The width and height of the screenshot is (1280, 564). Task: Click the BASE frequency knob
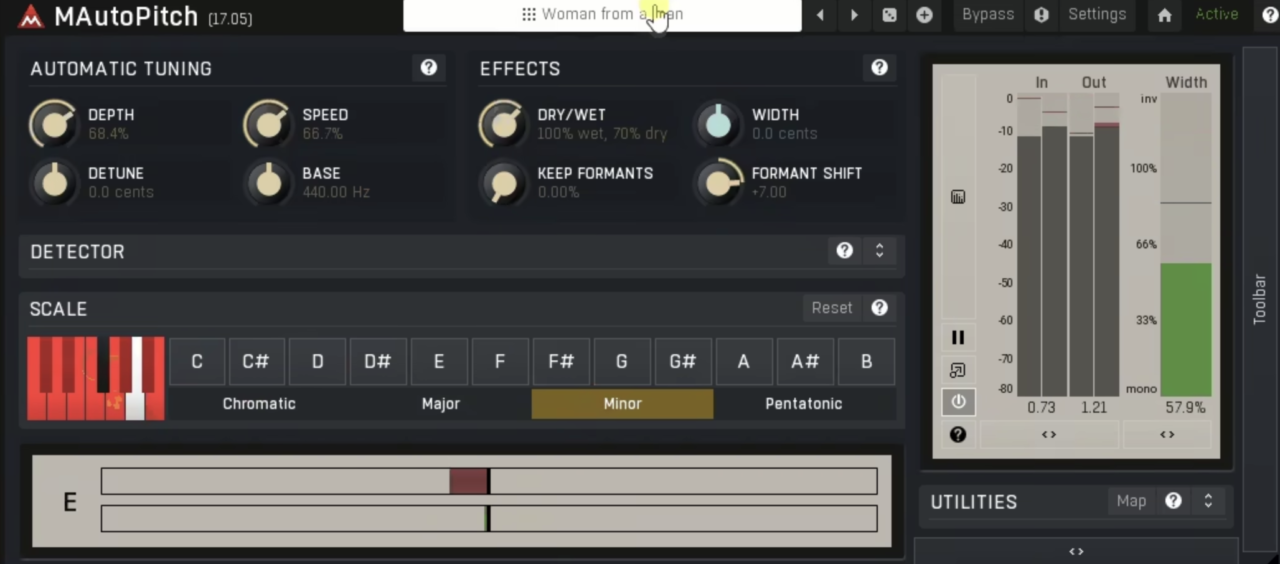(x=268, y=182)
